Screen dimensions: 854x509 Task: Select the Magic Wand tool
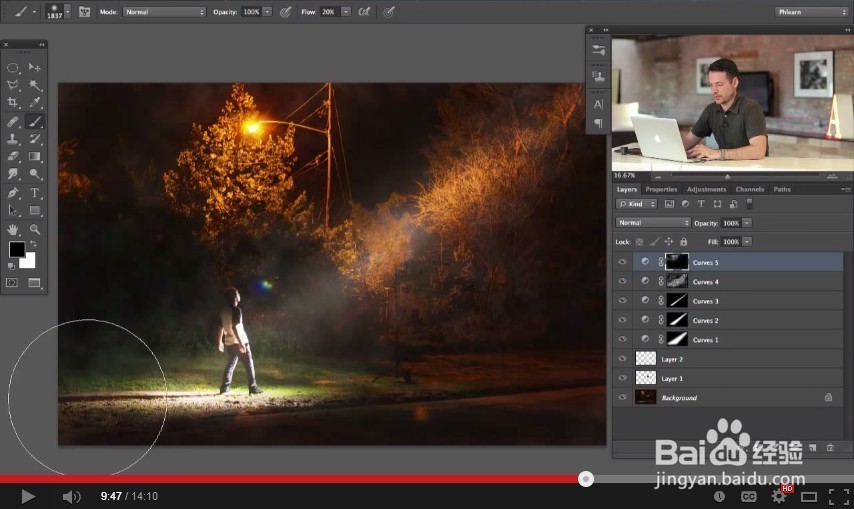coord(34,85)
